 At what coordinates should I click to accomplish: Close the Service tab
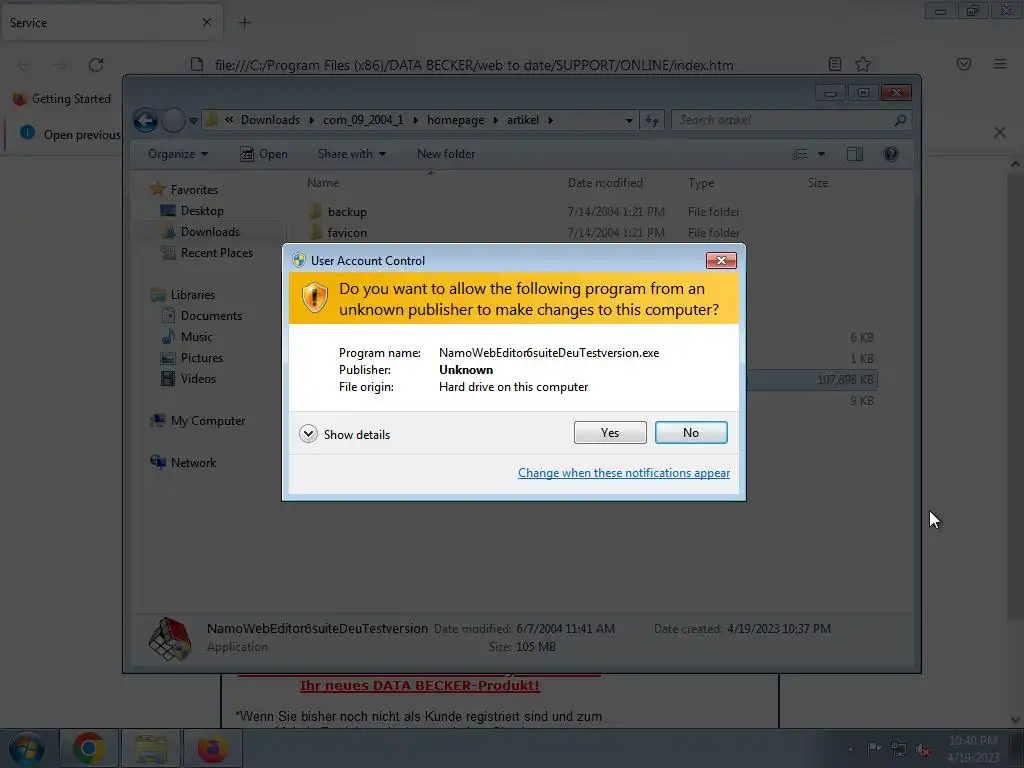[x=206, y=22]
